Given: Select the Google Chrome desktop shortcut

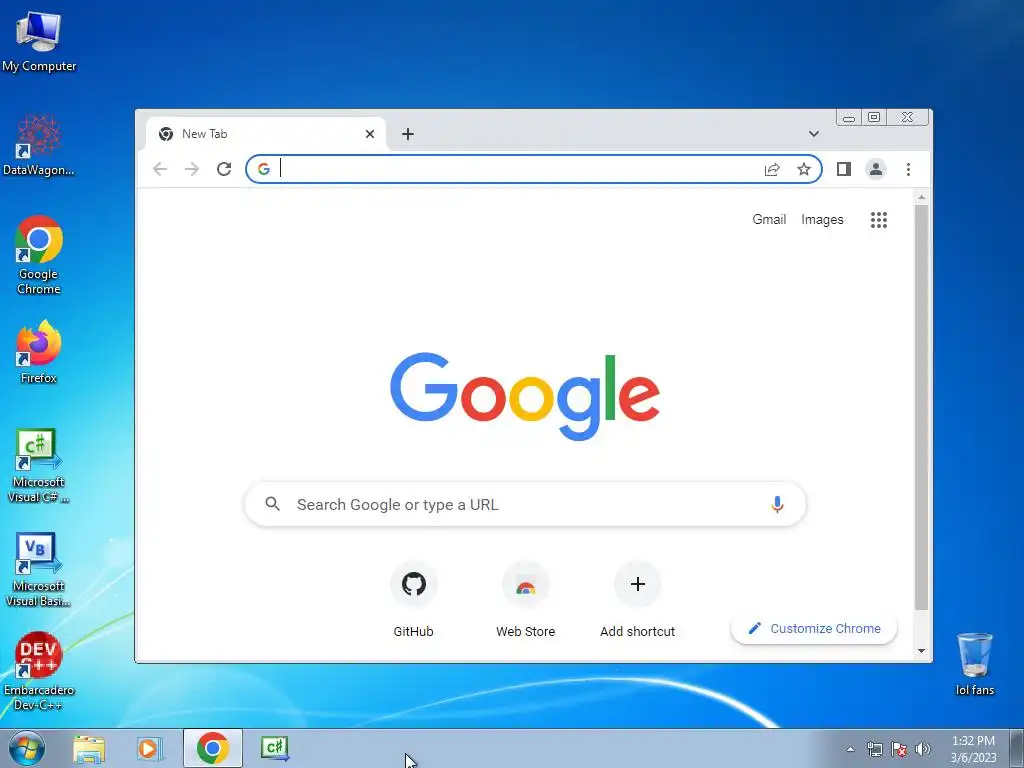Looking at the screenshot, I should pyautogui.click(x=39, y=255).
